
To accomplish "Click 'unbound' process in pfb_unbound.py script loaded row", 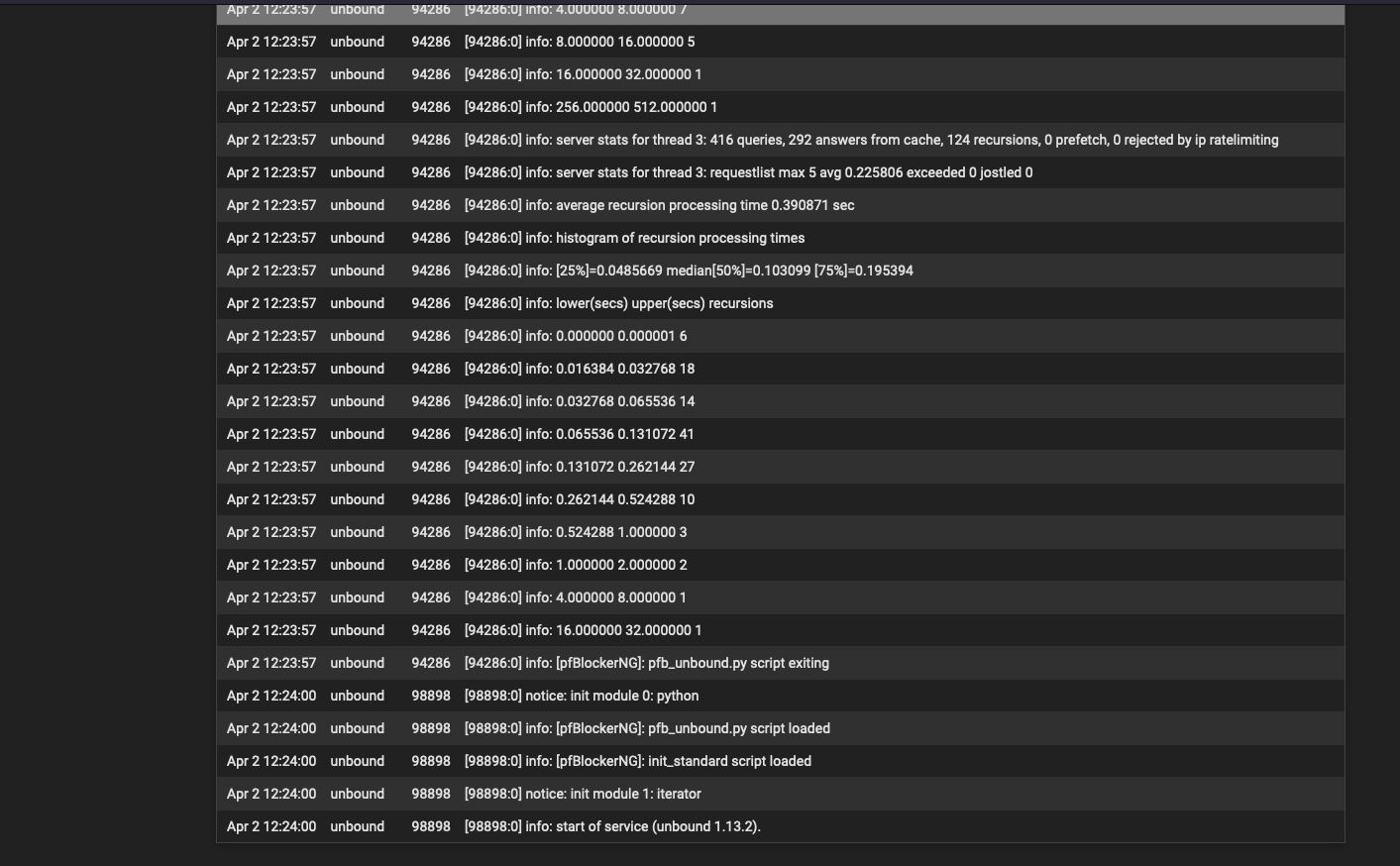I will (358, 728).
